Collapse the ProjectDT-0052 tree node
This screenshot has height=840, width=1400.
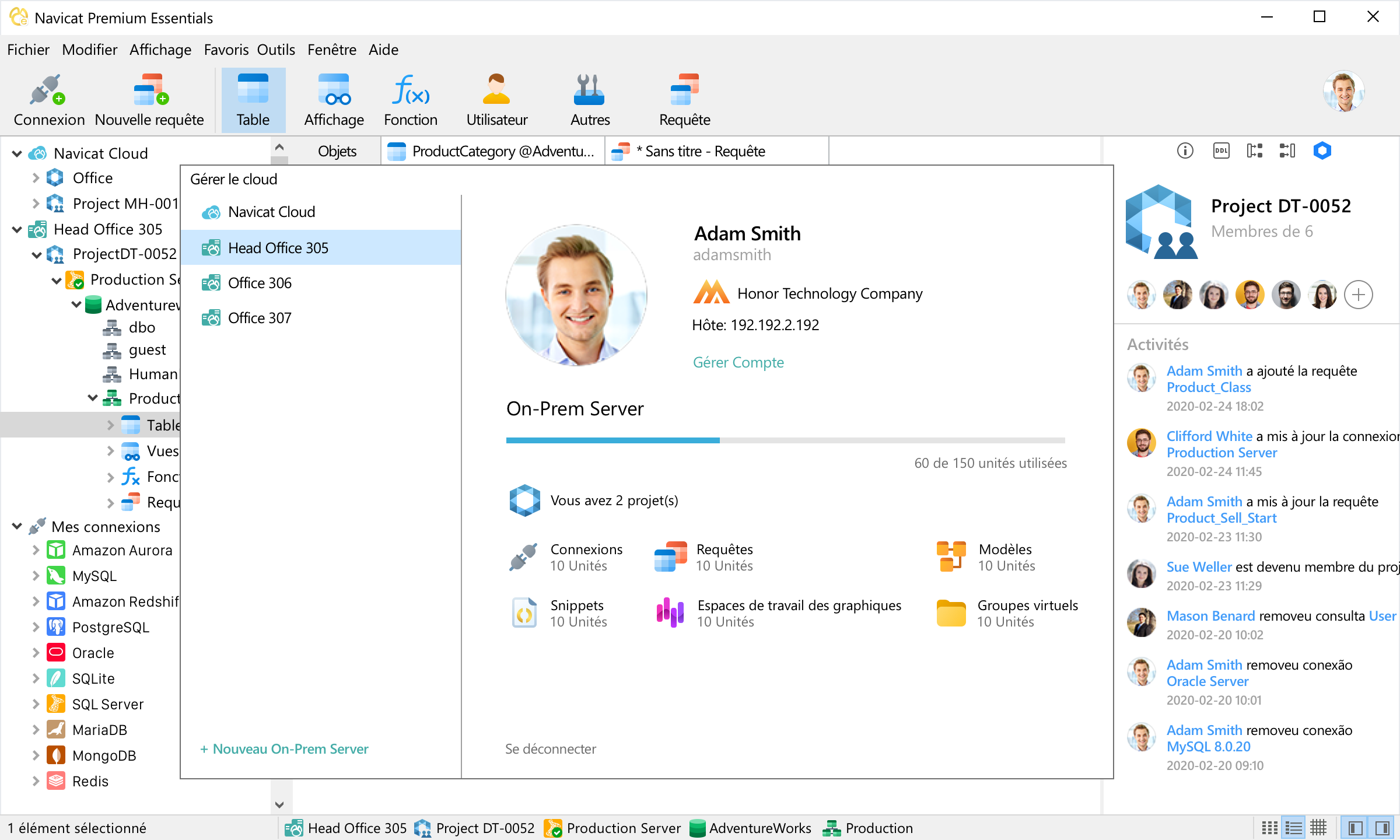[36, 255]
